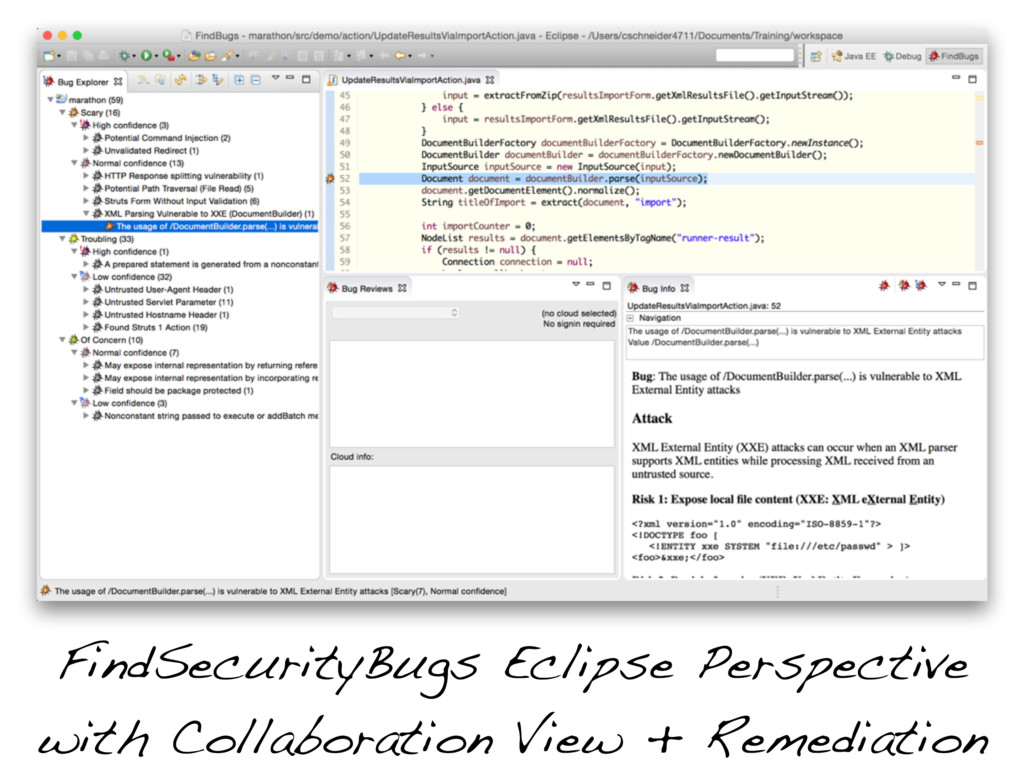
Task: Click the third bug icon in Bug Info toolbar
Action: click(x=921, y=285)
